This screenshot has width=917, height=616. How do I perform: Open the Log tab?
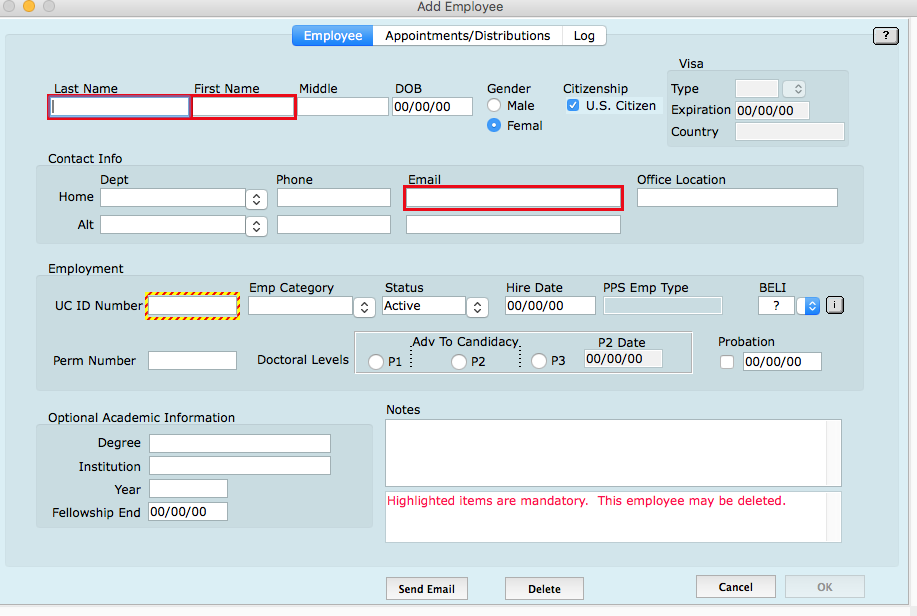tap(584, 36)
